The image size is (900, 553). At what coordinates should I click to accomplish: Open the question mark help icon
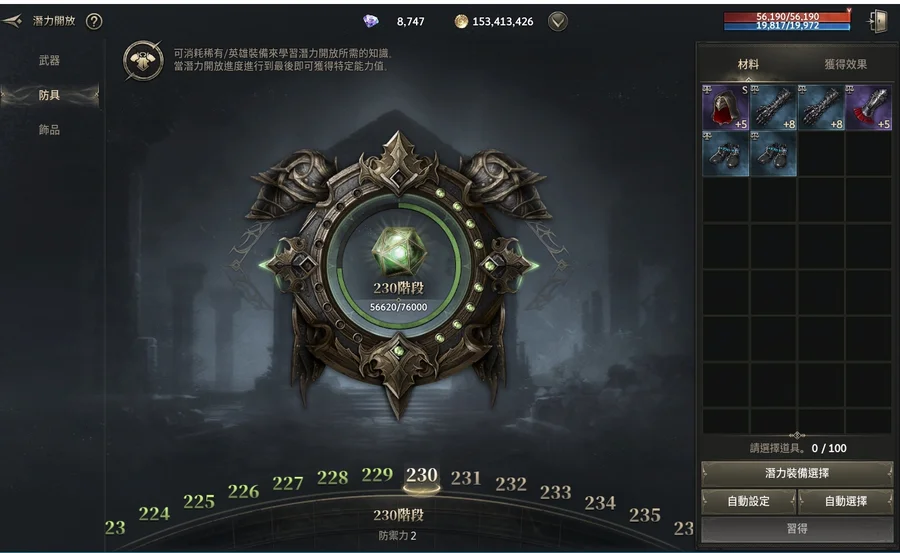point(94,21)
